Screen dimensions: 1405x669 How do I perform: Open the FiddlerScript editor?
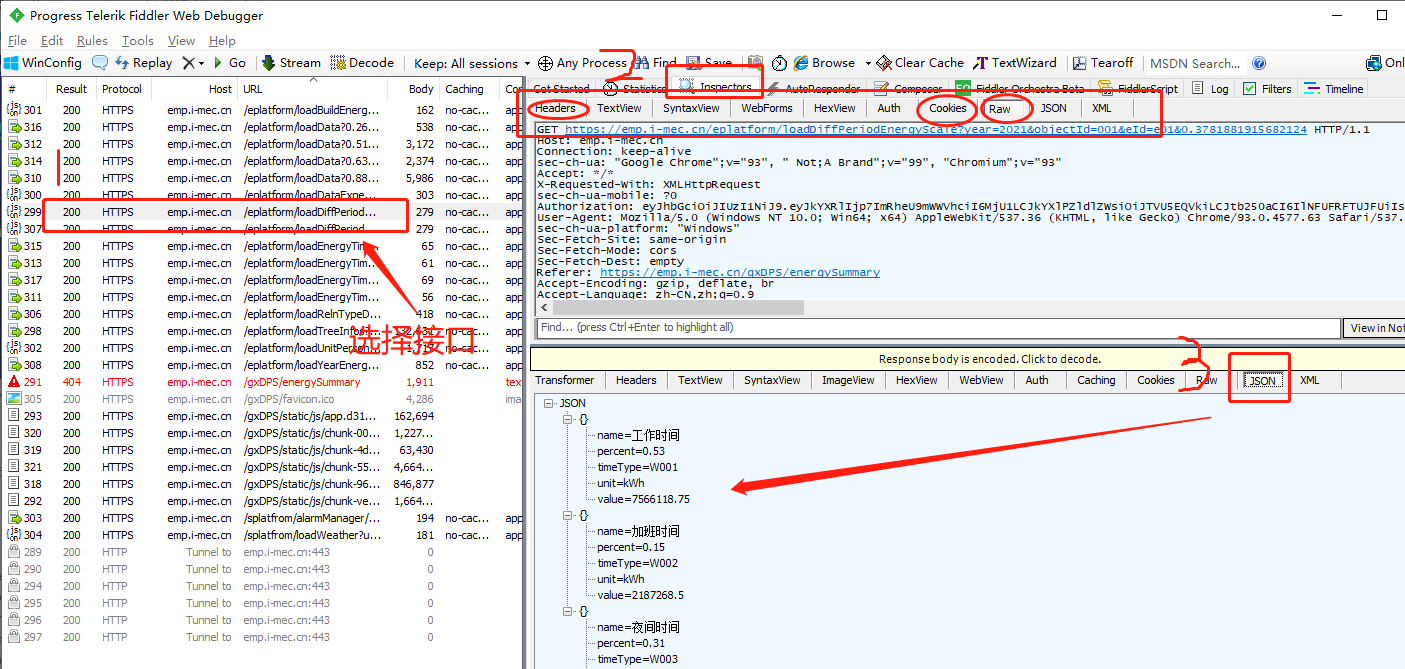(1145, 88)
